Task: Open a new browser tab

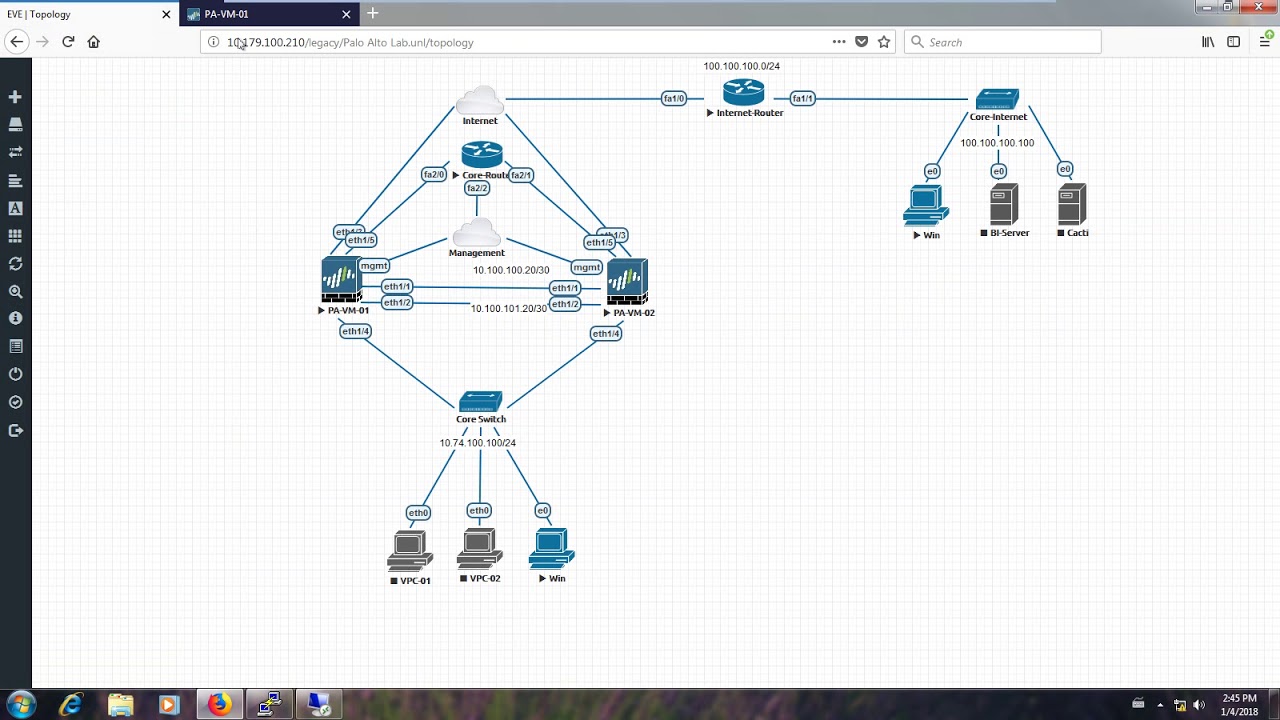Action: tap(372, 13)
